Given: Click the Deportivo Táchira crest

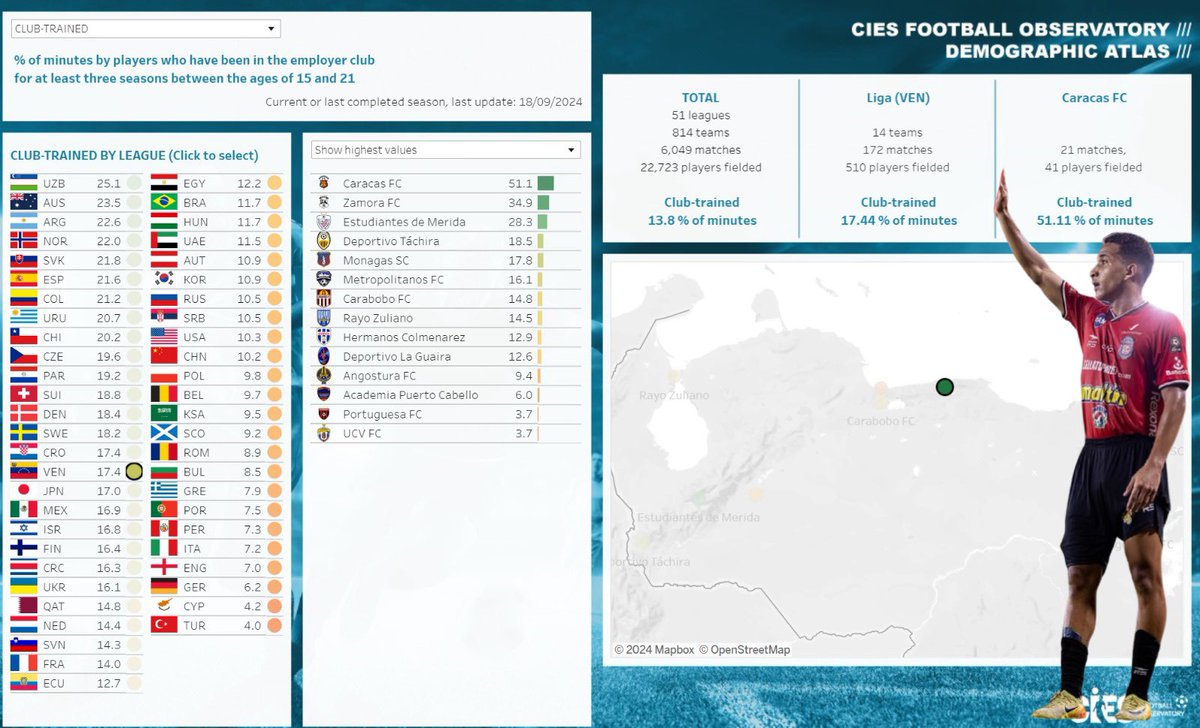Looking at the screenshot, I should coord(323,241).
